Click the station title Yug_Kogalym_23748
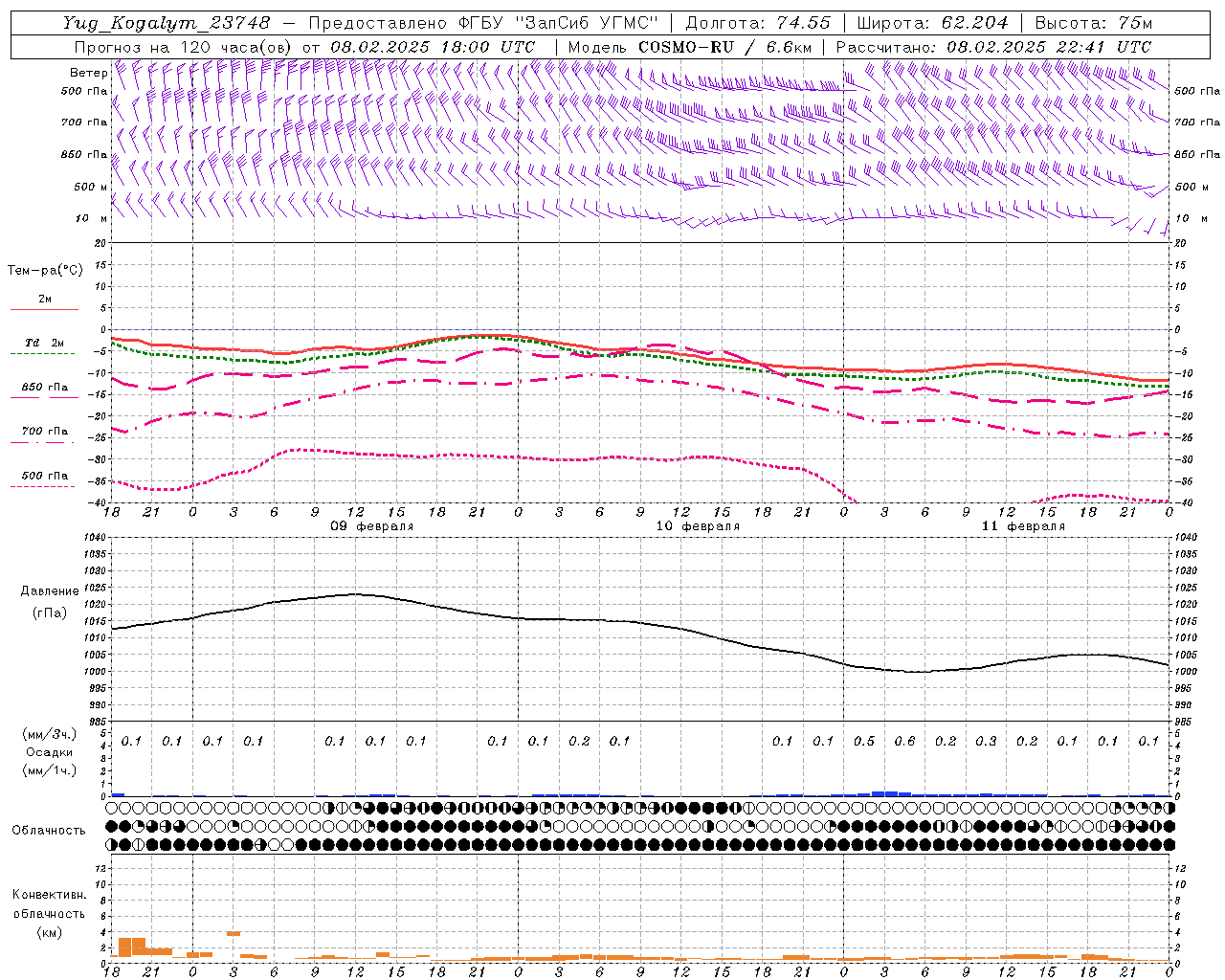This screenshot has height=980, width=1225. pyautogui.click(x=167, y=23)
